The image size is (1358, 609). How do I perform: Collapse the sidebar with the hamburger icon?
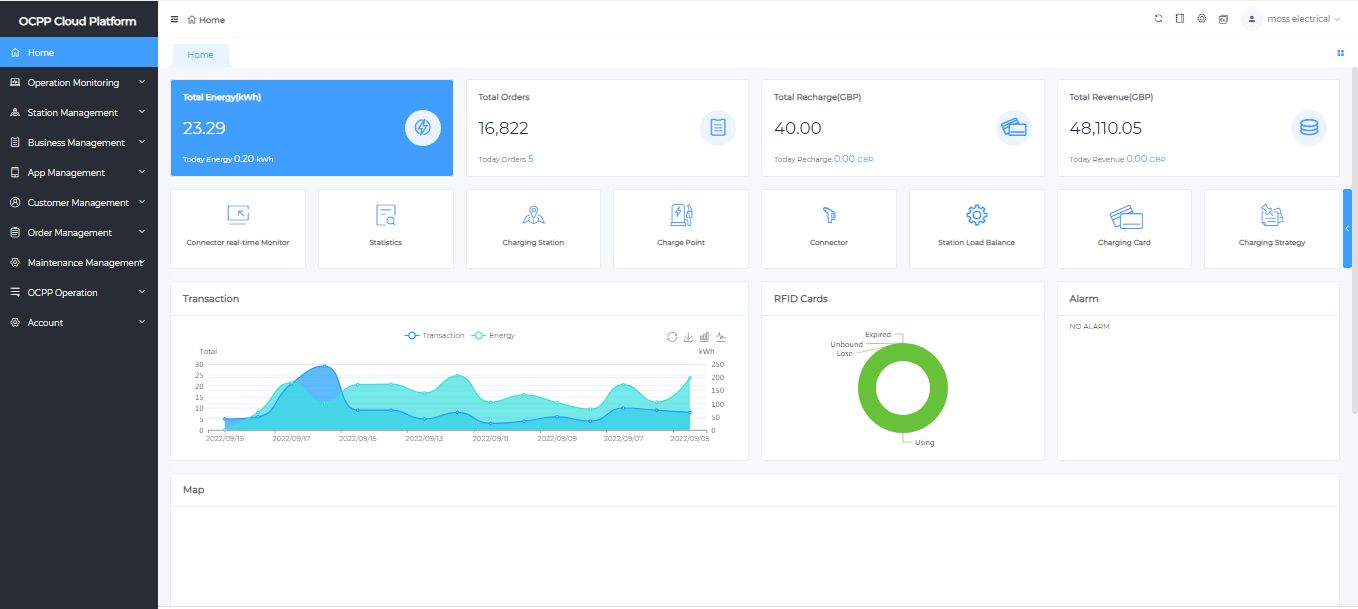tap(175, 19)
